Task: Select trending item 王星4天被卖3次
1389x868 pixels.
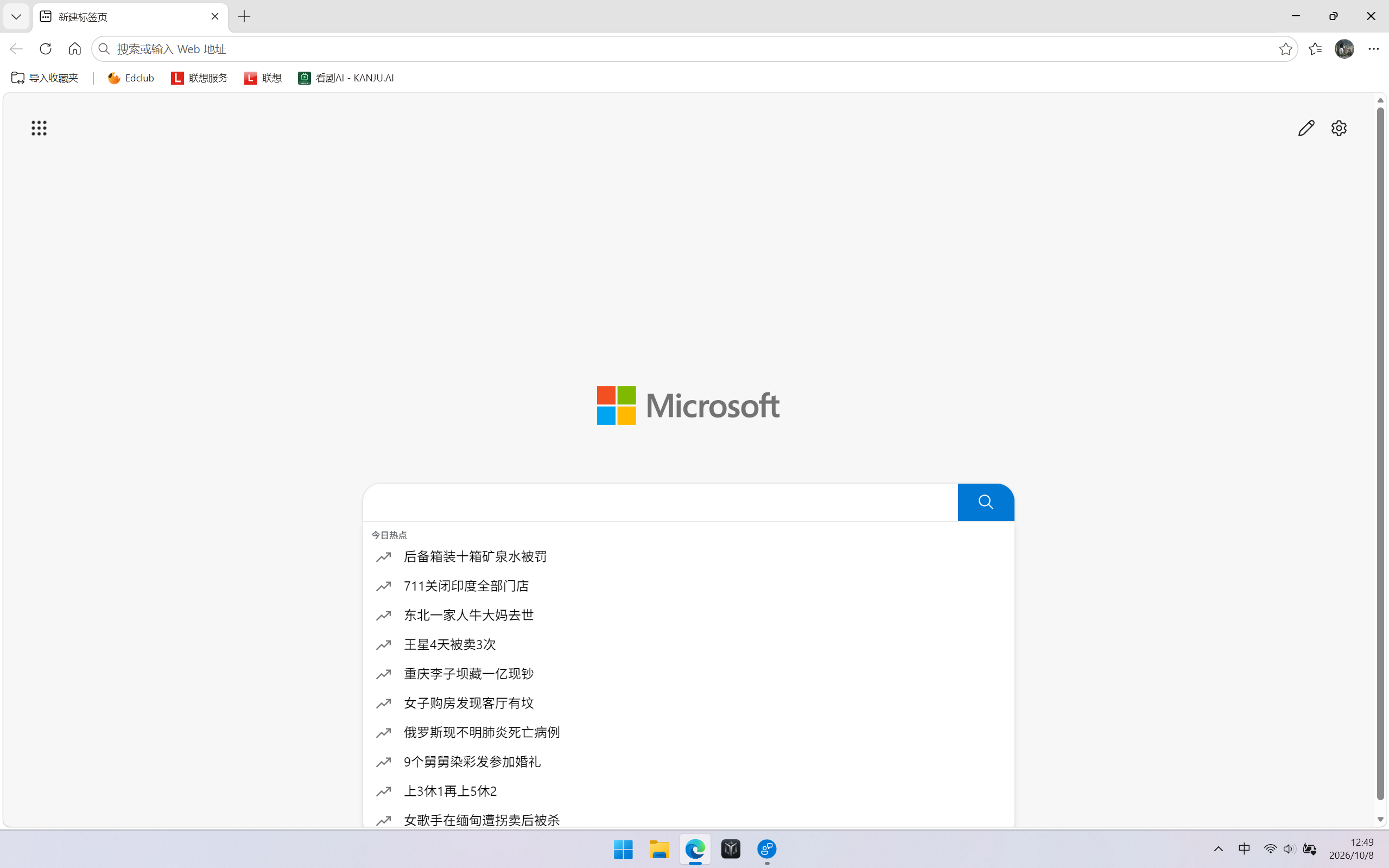Action: click(x=689, y=645)
